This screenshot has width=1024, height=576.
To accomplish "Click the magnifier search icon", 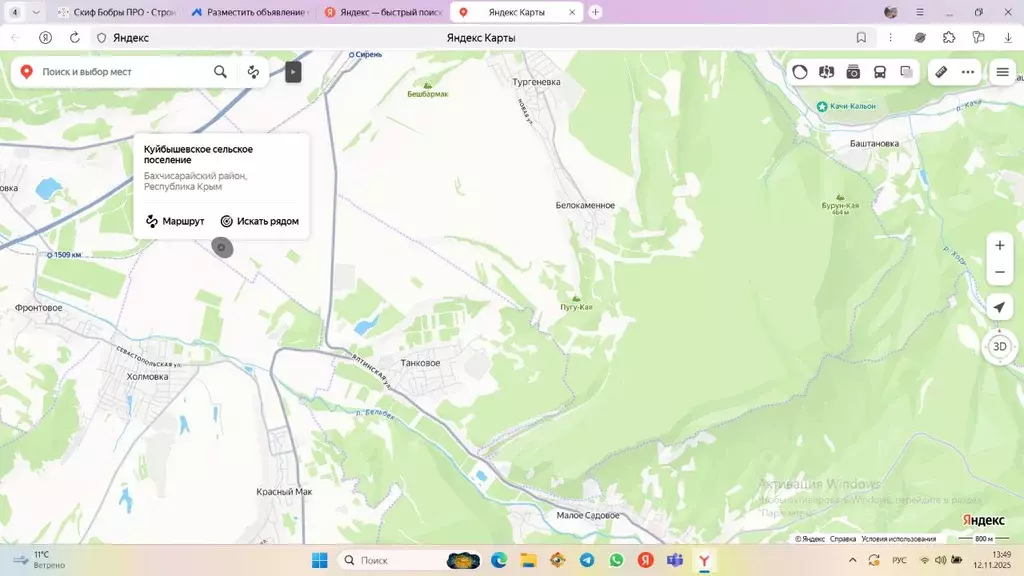I will click(220, 72).
